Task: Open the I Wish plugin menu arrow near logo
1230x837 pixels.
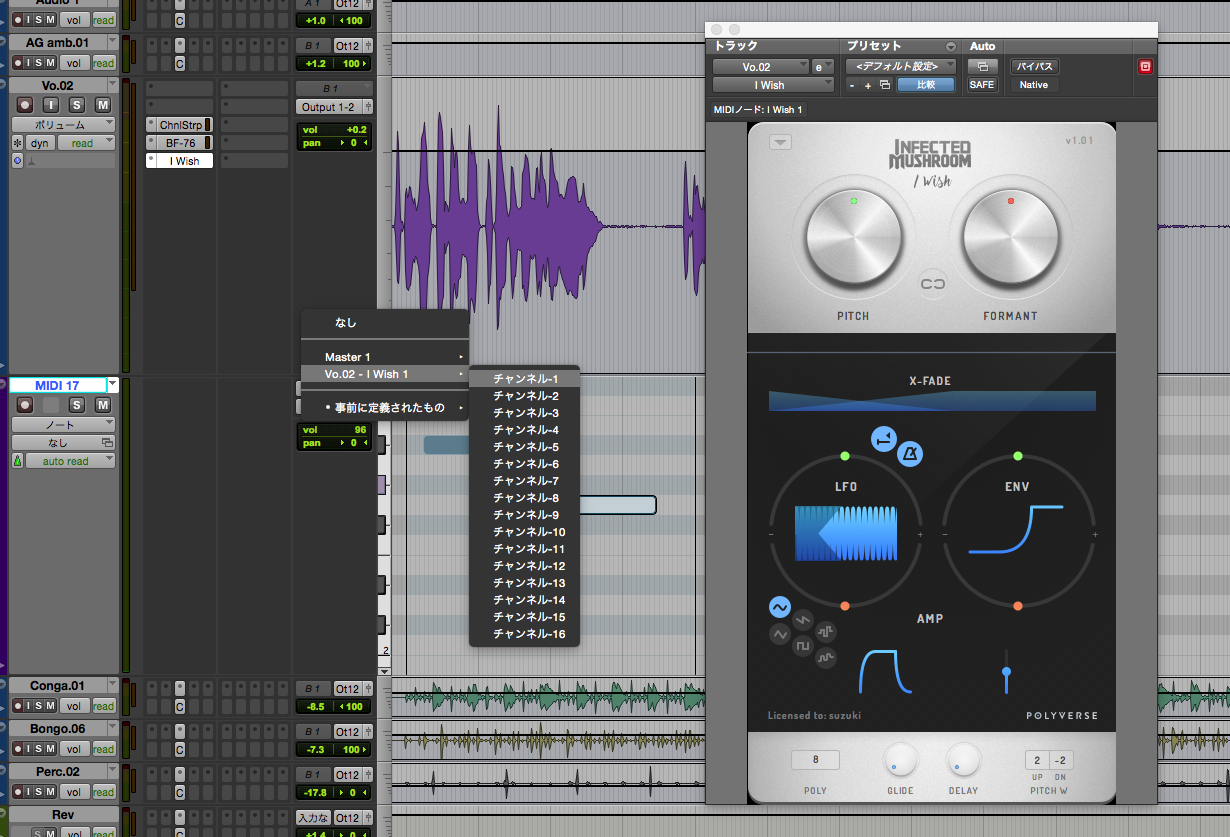Action: pyautogui.click(x=780, y=143)
